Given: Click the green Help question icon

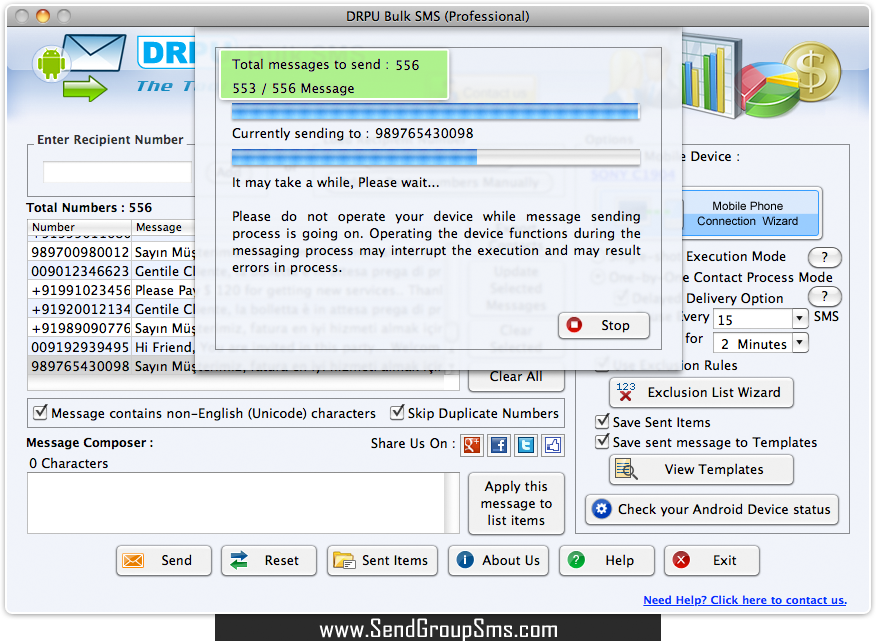Looking at the screenshot, I should (576, 559).
